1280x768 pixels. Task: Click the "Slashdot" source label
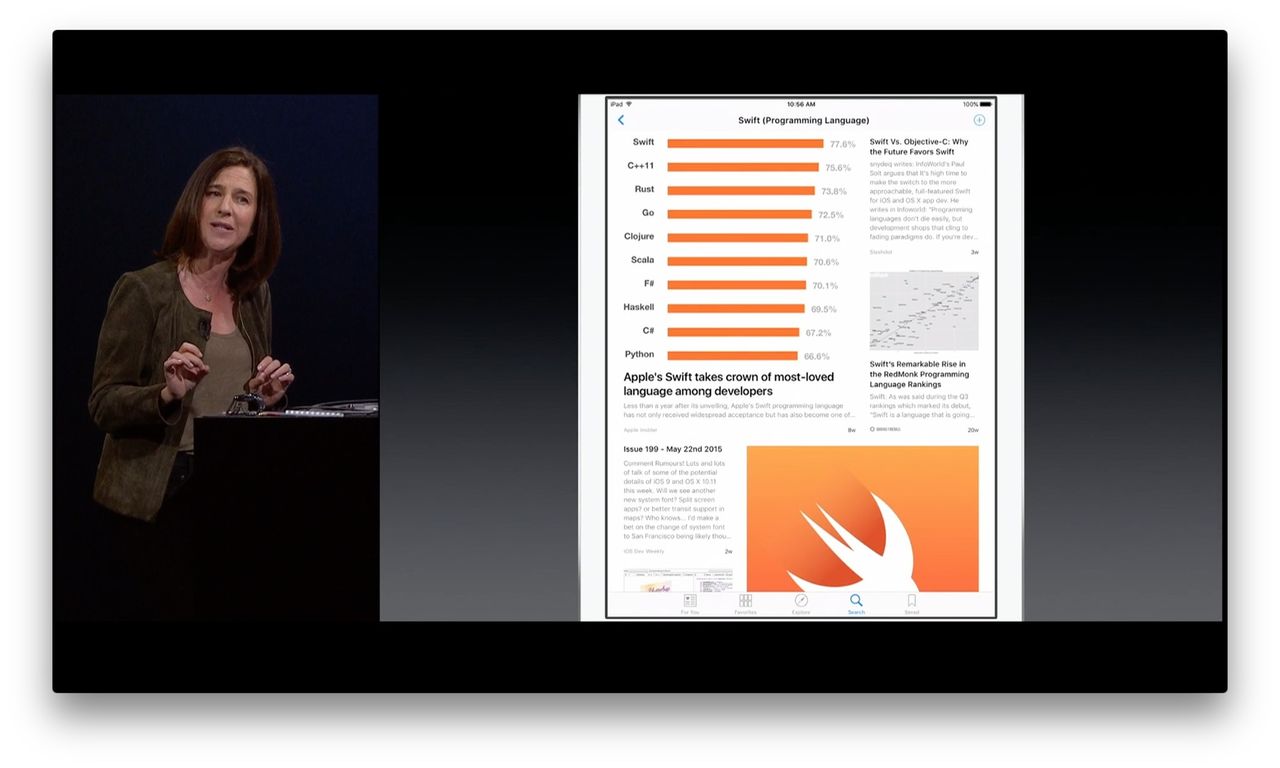pos(881,252)
